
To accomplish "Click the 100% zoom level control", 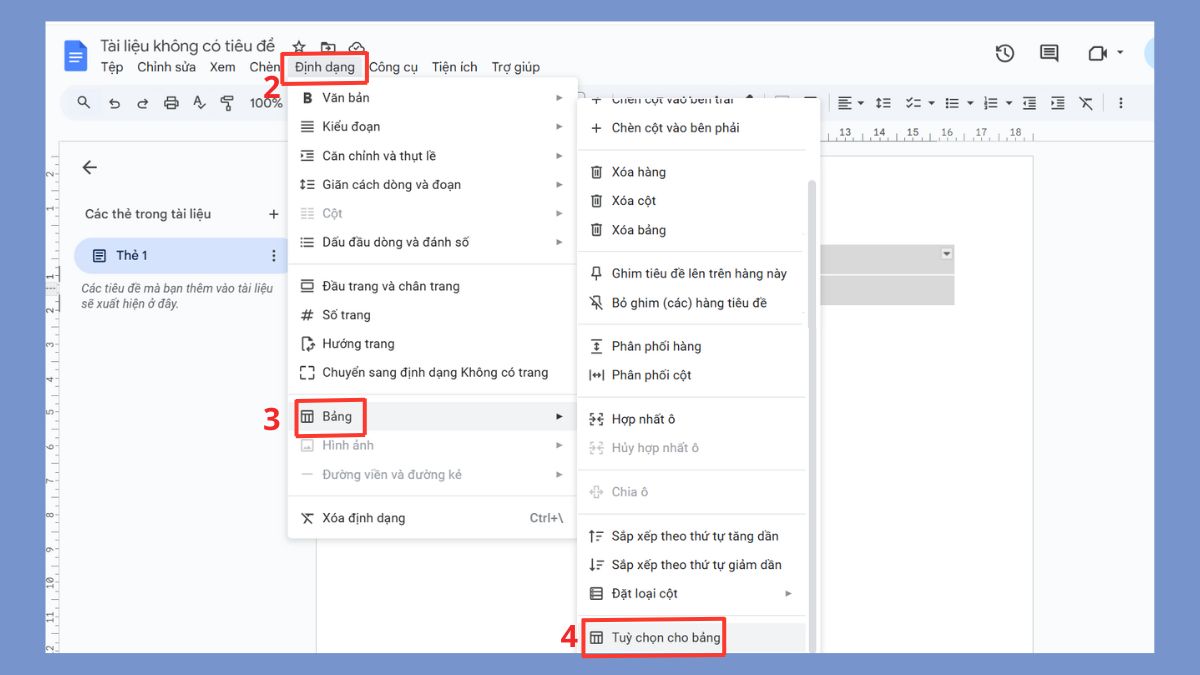I will [267, 102].
